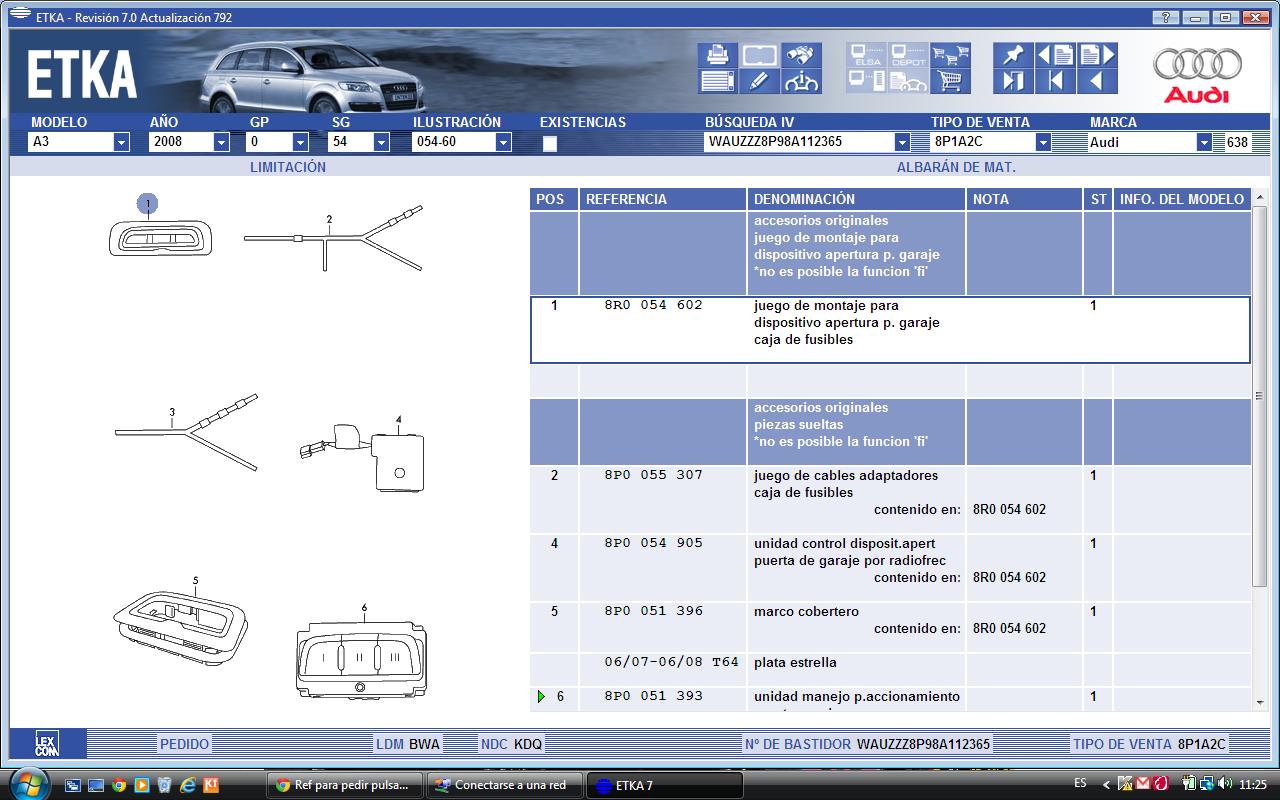Screen dimensions: 1280x800
Task: Switch to 'Conectarse a una red' taskbar window
Action: tap(505, 785)
